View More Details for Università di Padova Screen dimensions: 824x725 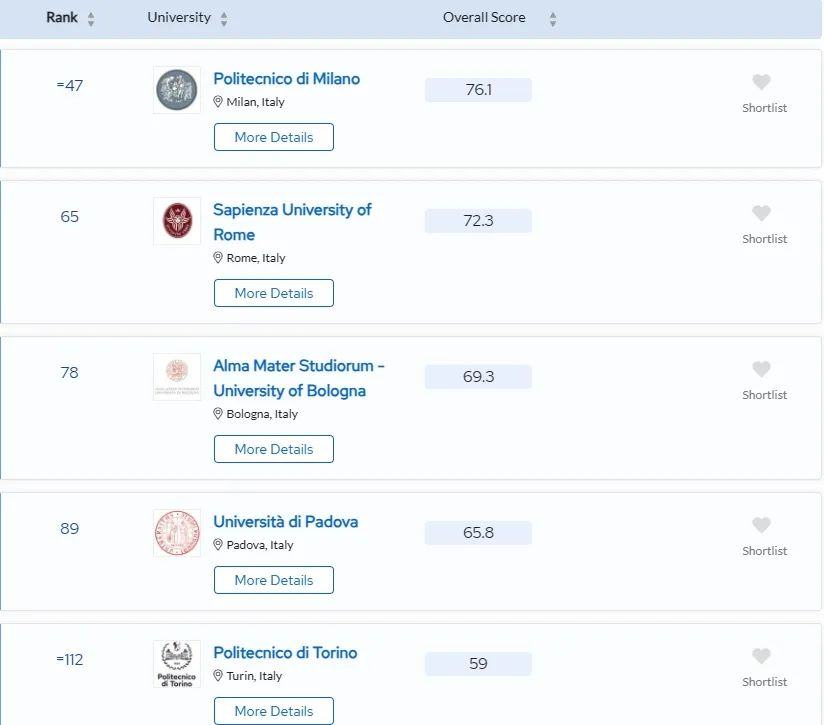273,580
